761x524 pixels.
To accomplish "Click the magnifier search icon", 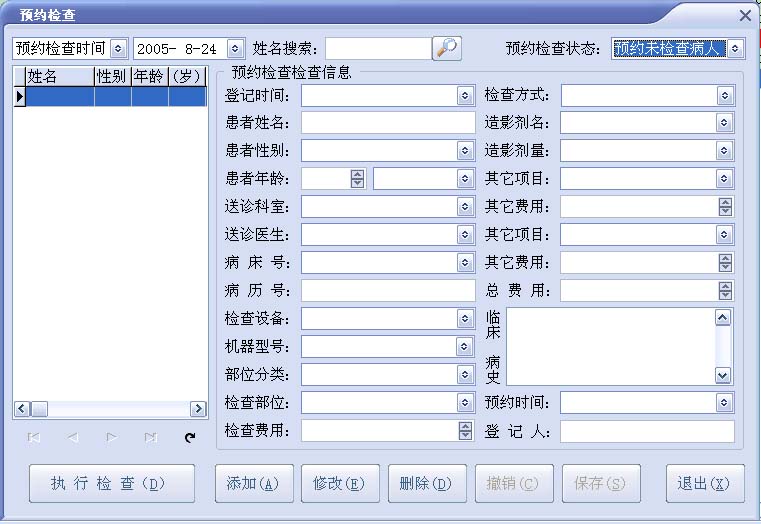I will coord(447,49).
